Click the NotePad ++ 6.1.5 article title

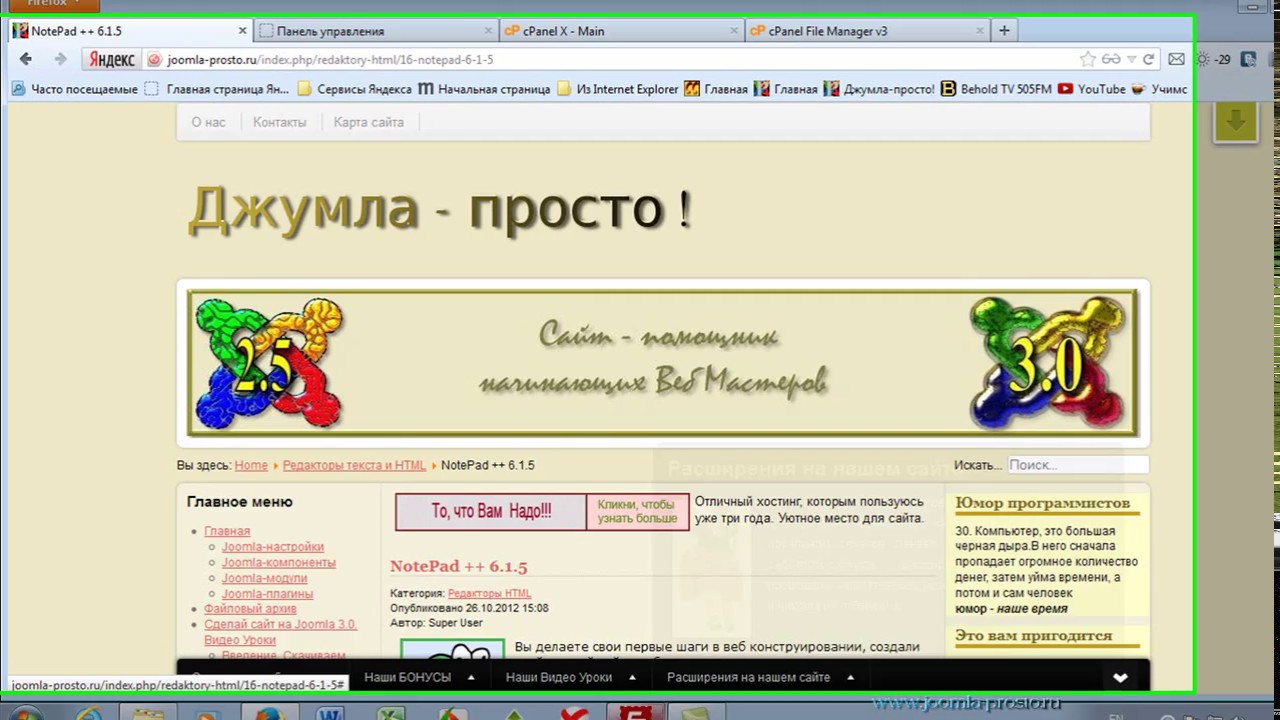click(458, 566)
